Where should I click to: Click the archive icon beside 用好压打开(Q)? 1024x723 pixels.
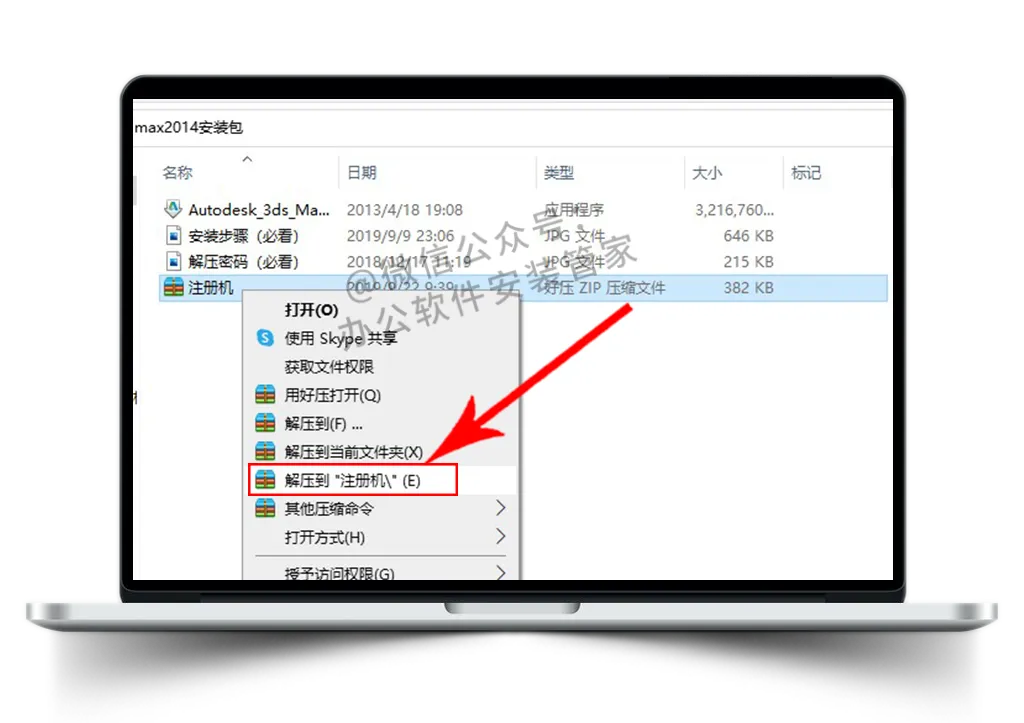(x=265, y=394)
